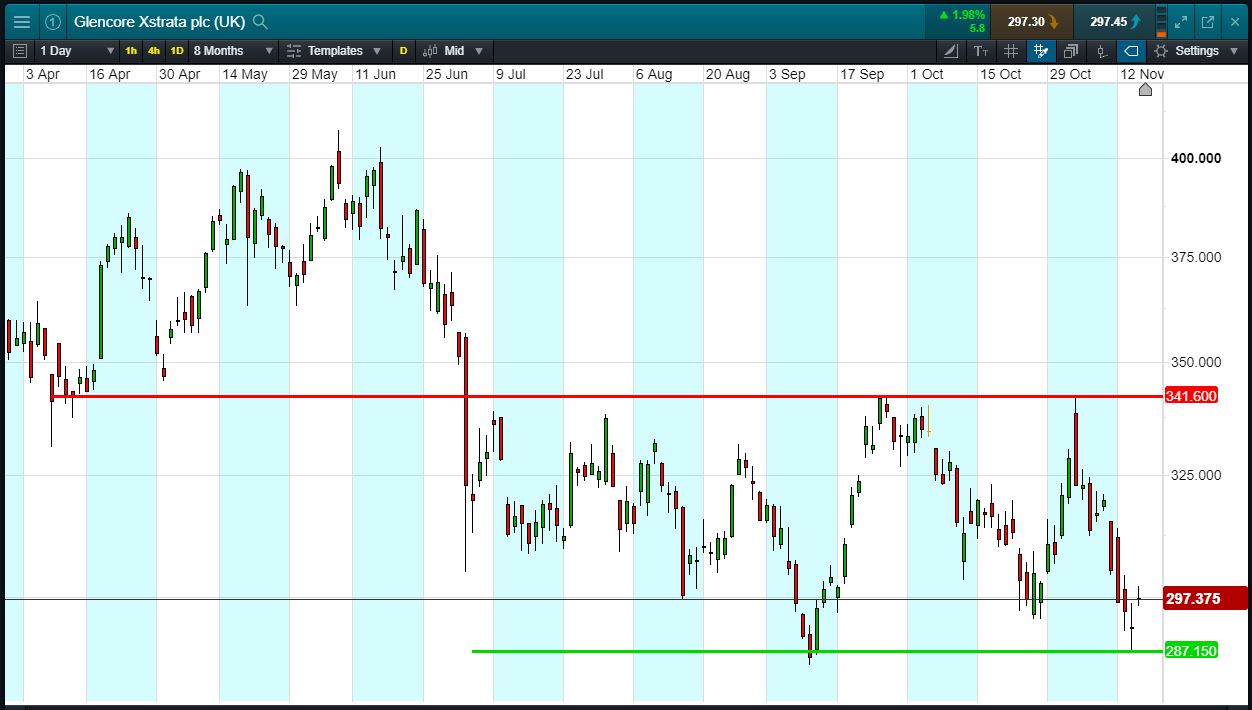The image size is (1252, 710).
Task: Toggle the price label tag icon
Action: [1131, 50]
